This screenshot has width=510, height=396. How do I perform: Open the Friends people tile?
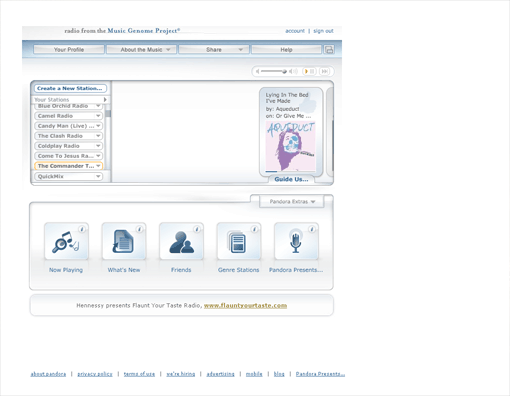click(181, 241)
